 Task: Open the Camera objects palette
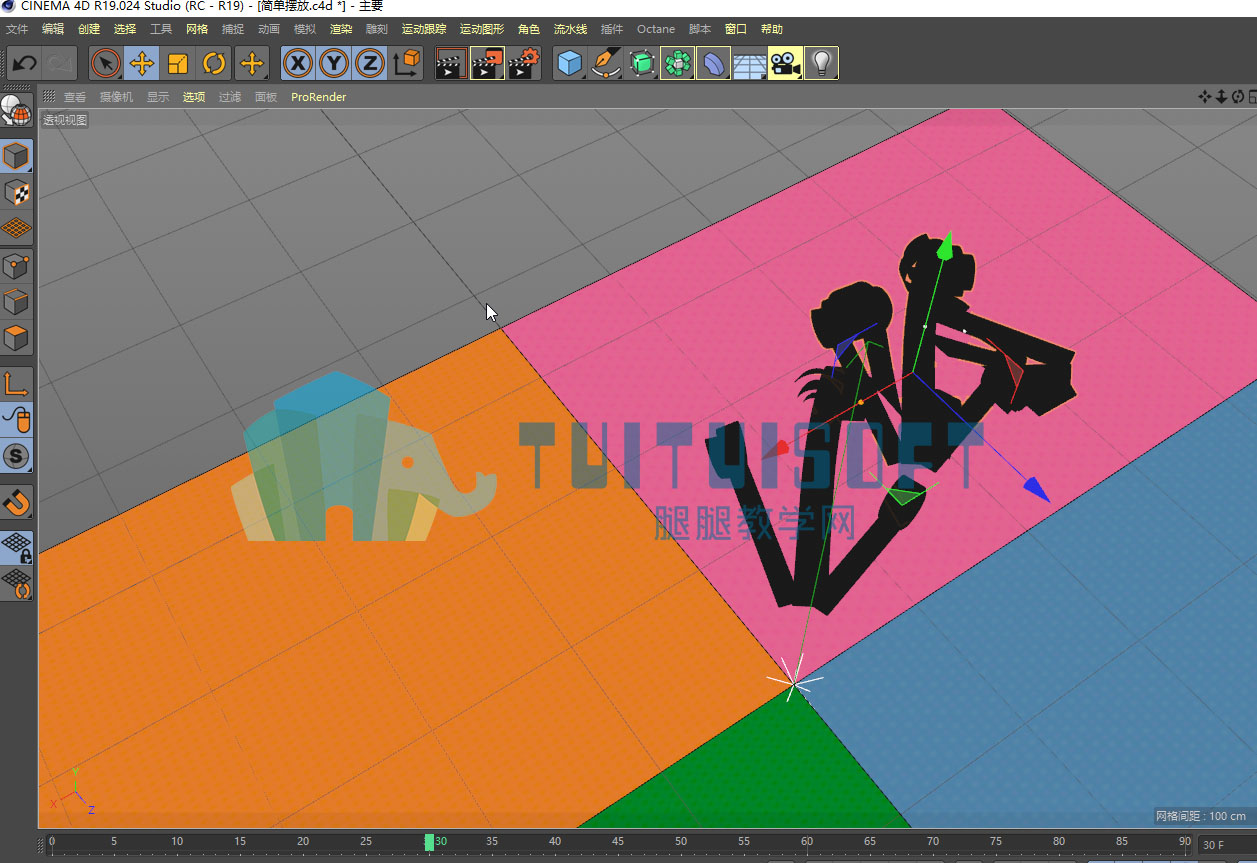pos(785,64)
